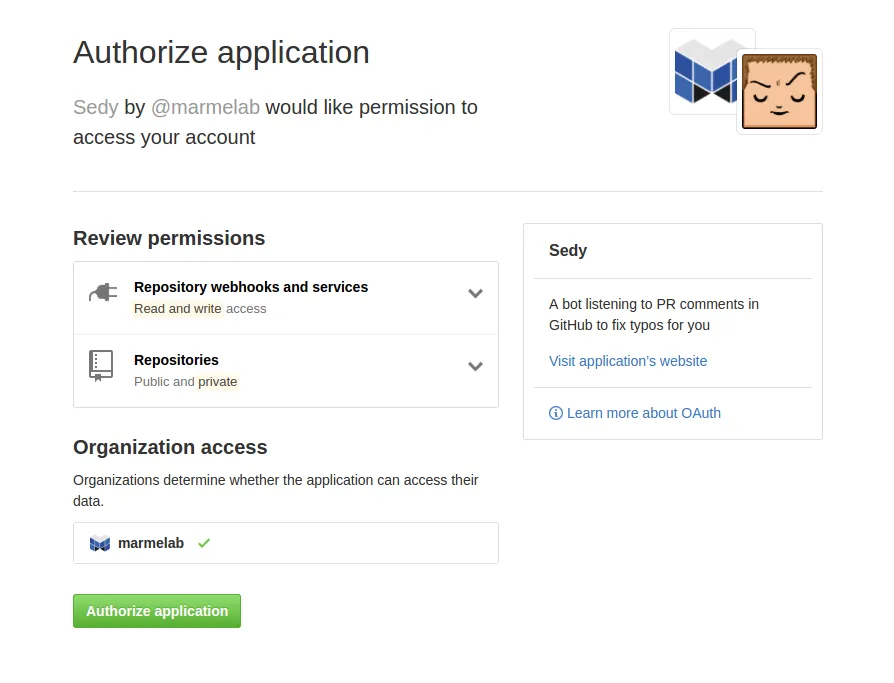Click the Sedy link in the subtitle

[x=96, y=107]
